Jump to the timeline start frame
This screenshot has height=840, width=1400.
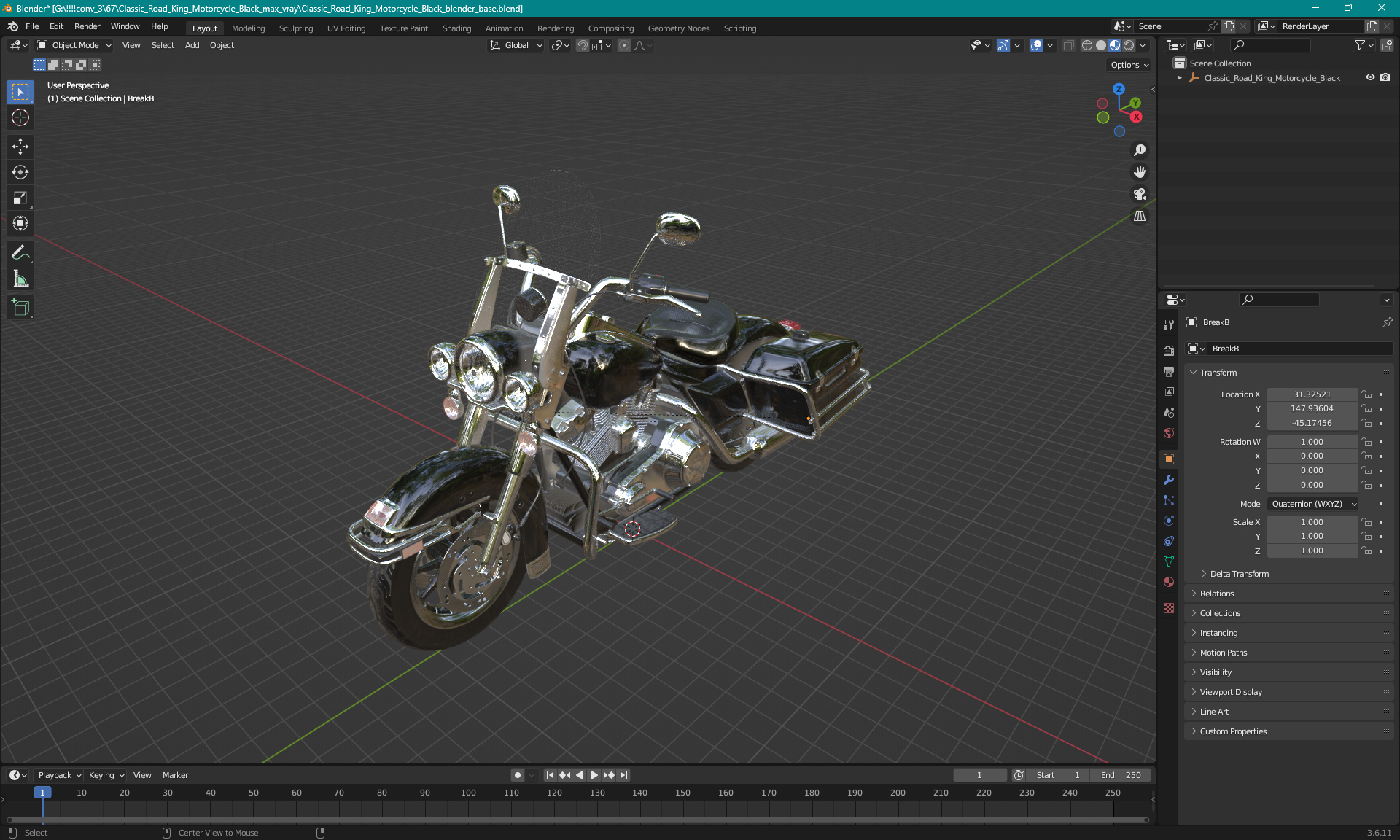coord(550,775)
